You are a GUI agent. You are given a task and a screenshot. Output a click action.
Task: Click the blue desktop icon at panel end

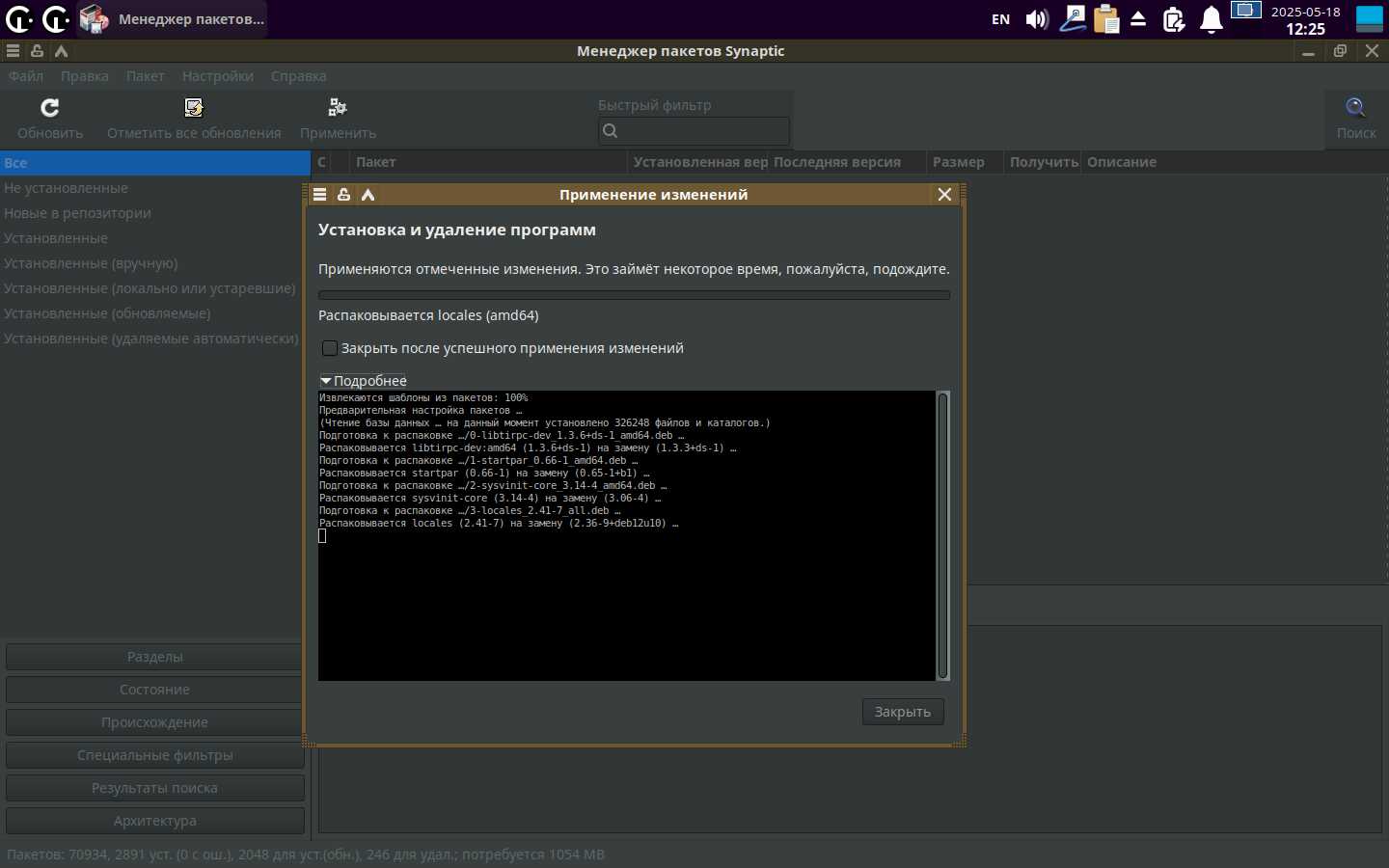coord(1370,19)
